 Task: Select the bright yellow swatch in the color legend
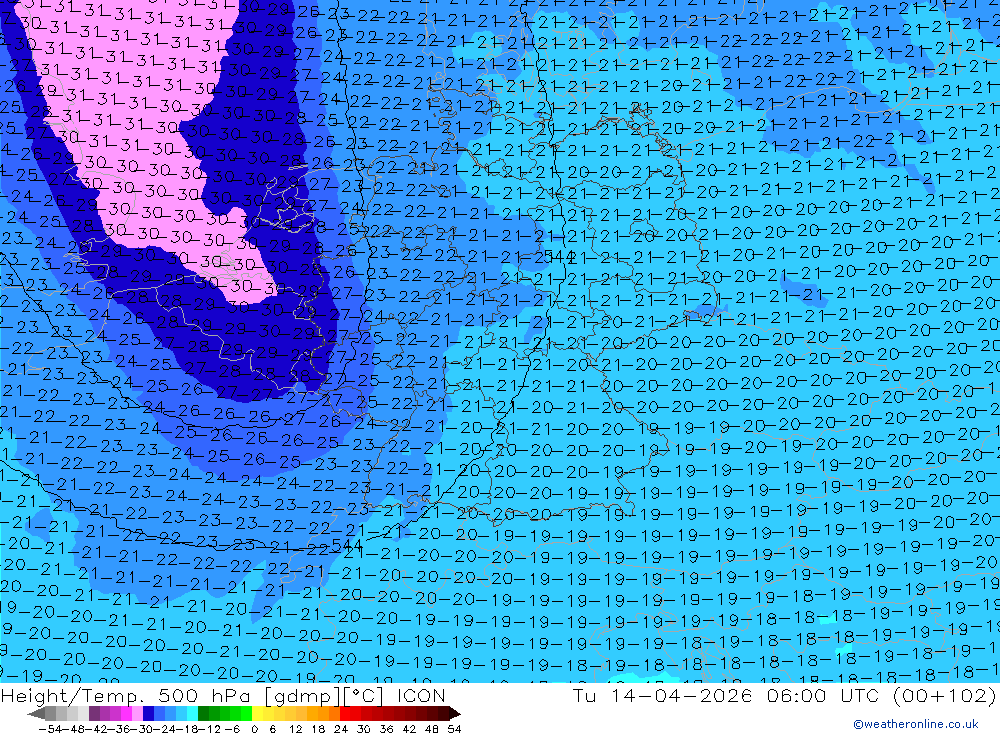(257, 713)
